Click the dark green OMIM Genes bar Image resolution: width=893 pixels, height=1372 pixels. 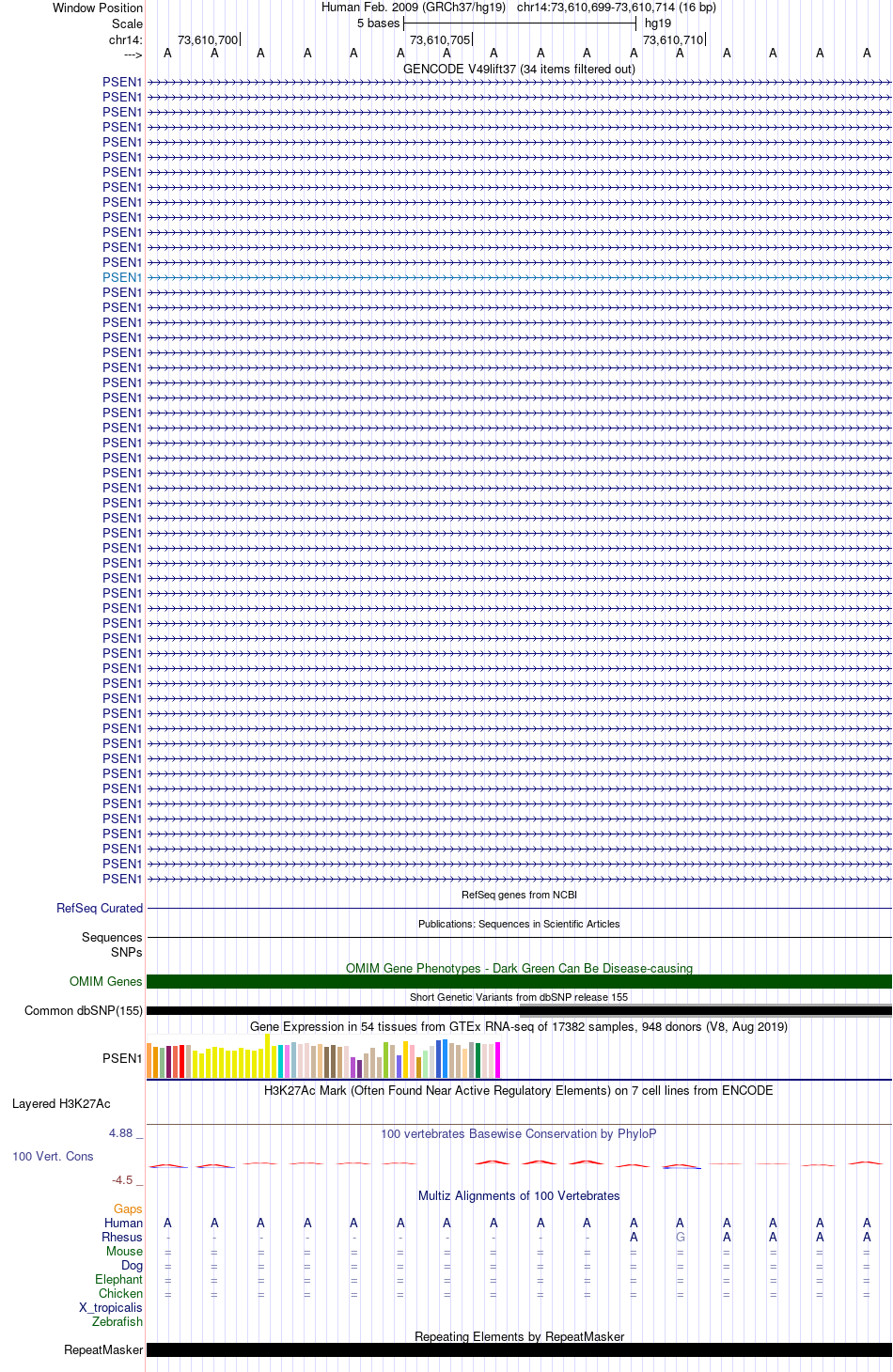(x=519, y=981)
